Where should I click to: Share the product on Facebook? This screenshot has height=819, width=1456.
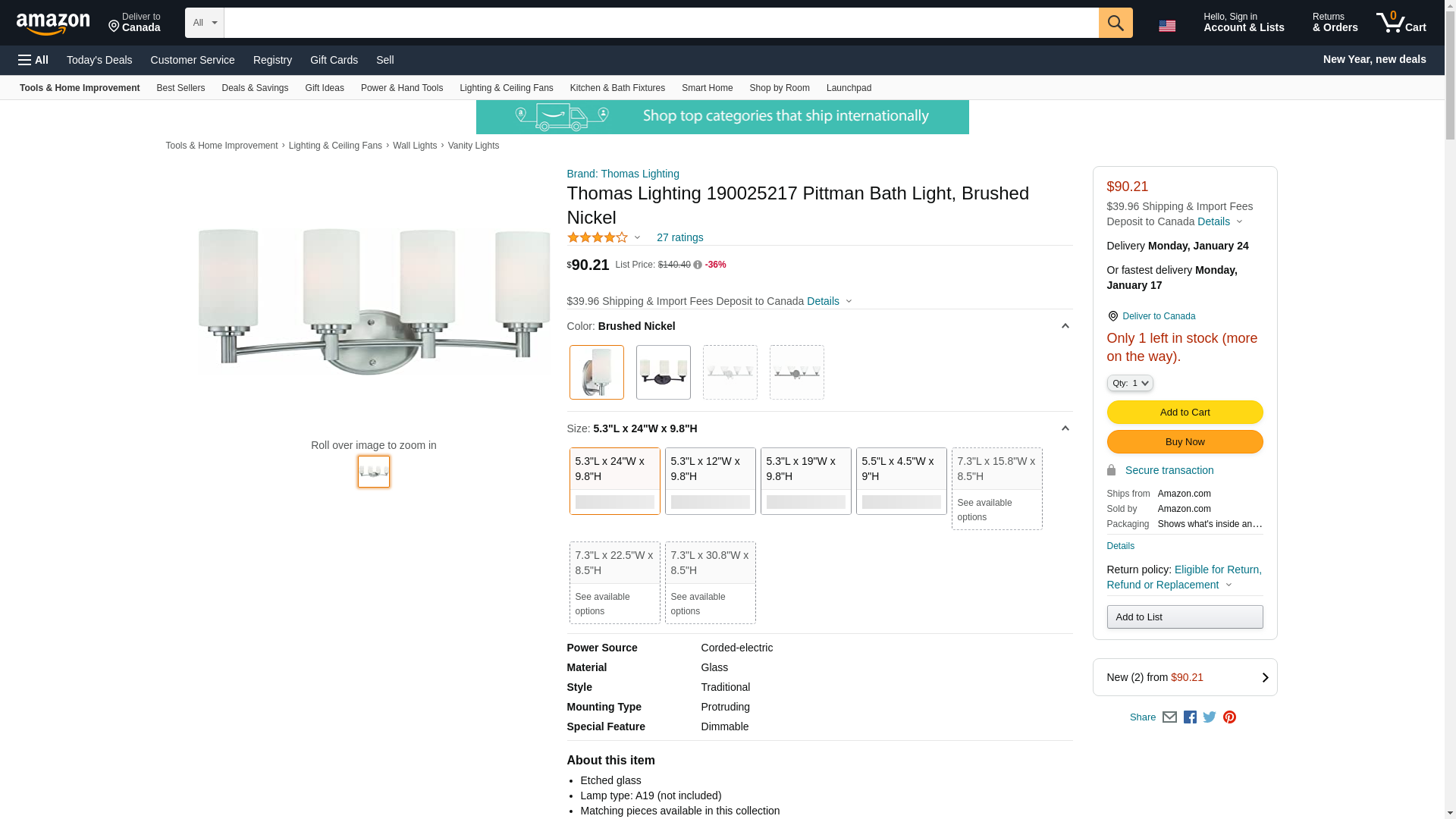[1190, 717]
